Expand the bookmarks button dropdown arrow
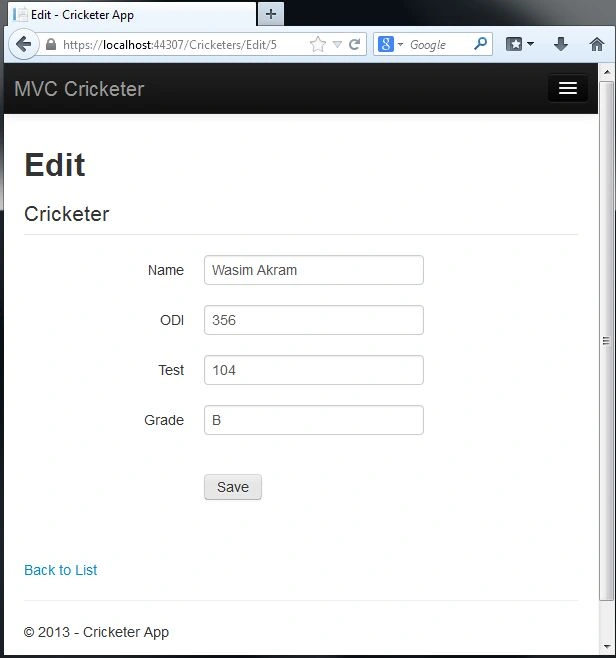 [530, 44]
